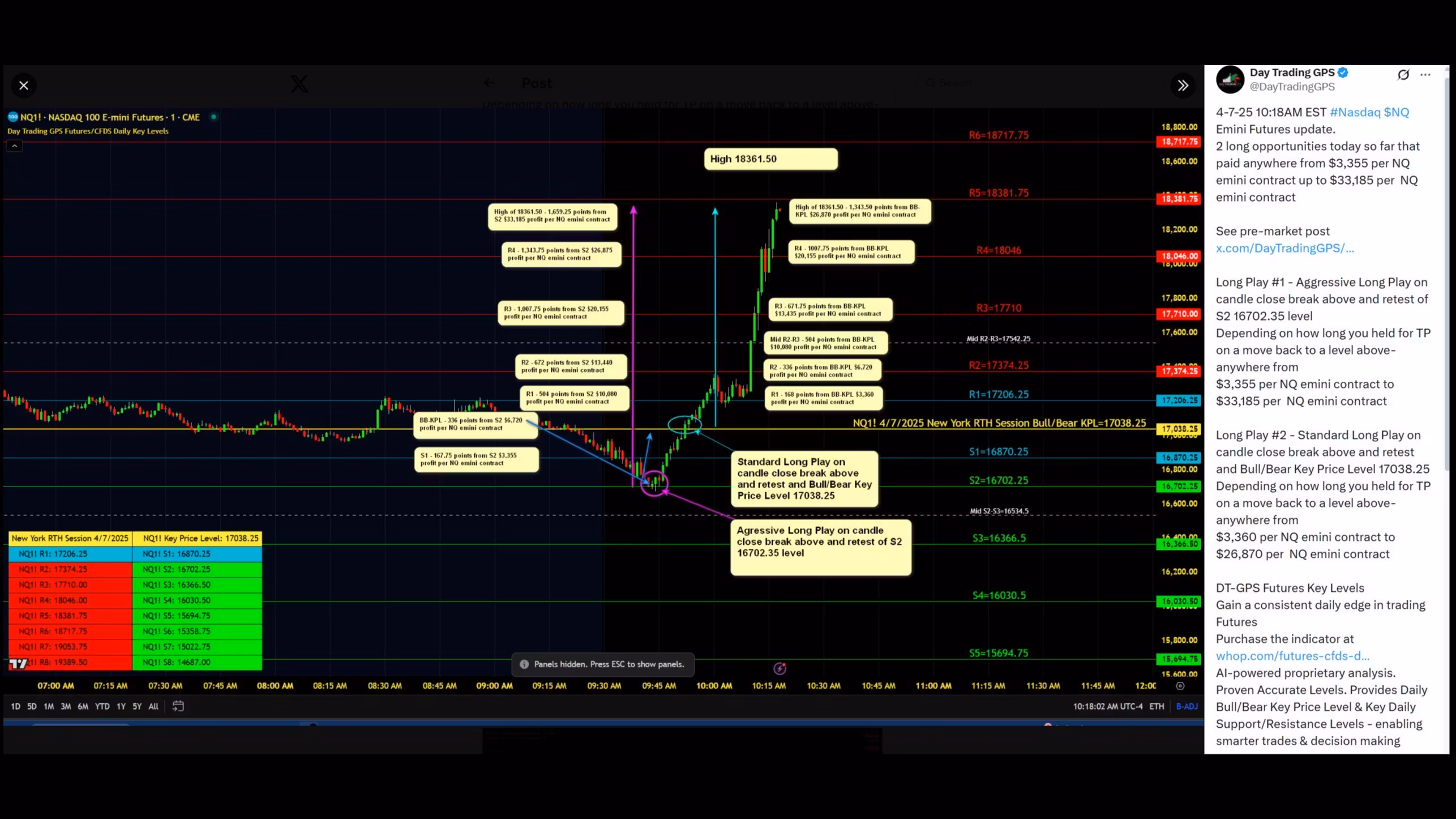The image size is (1456, 819).
Task: Click the blue verified badge icon
Action: click(x=1343, y=72)
